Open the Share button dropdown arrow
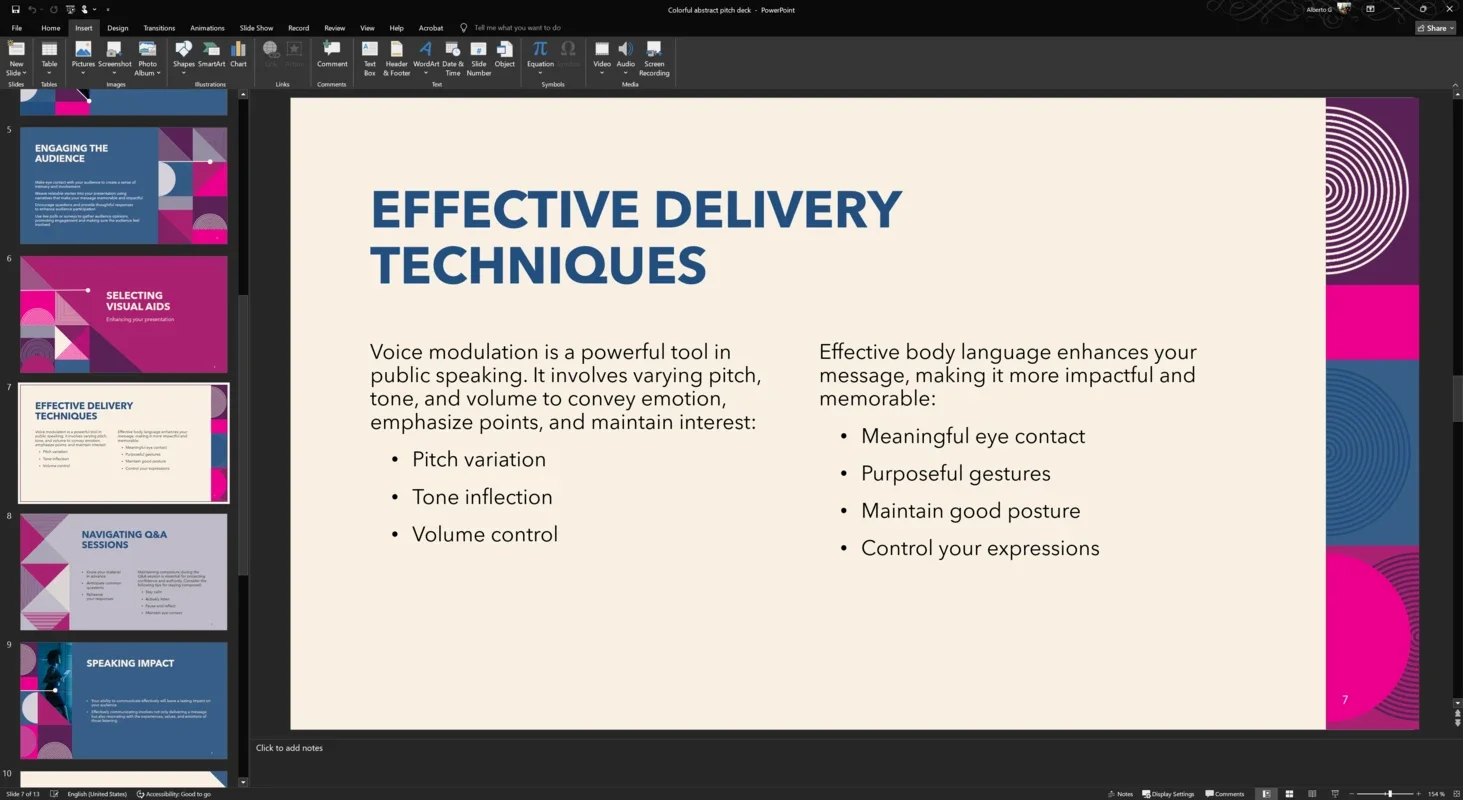The height and width of the screenshot is (800, 1463). pos(1452,28)
